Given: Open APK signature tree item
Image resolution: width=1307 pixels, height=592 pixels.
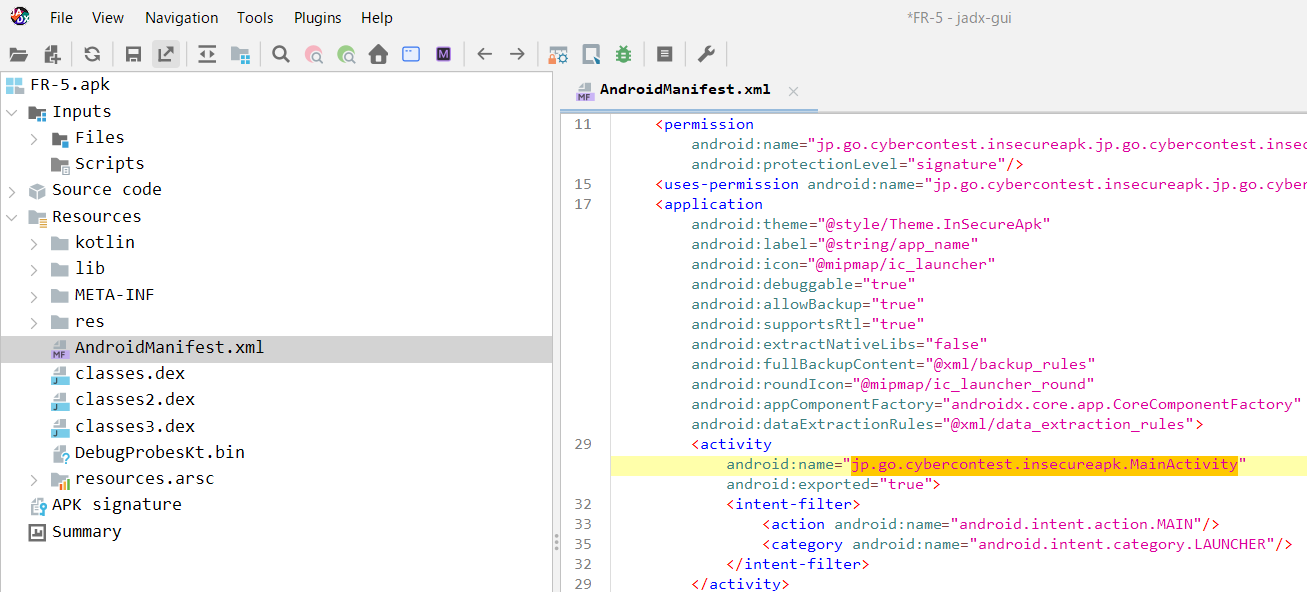Looking at the screenshot, I should (117, 505).
